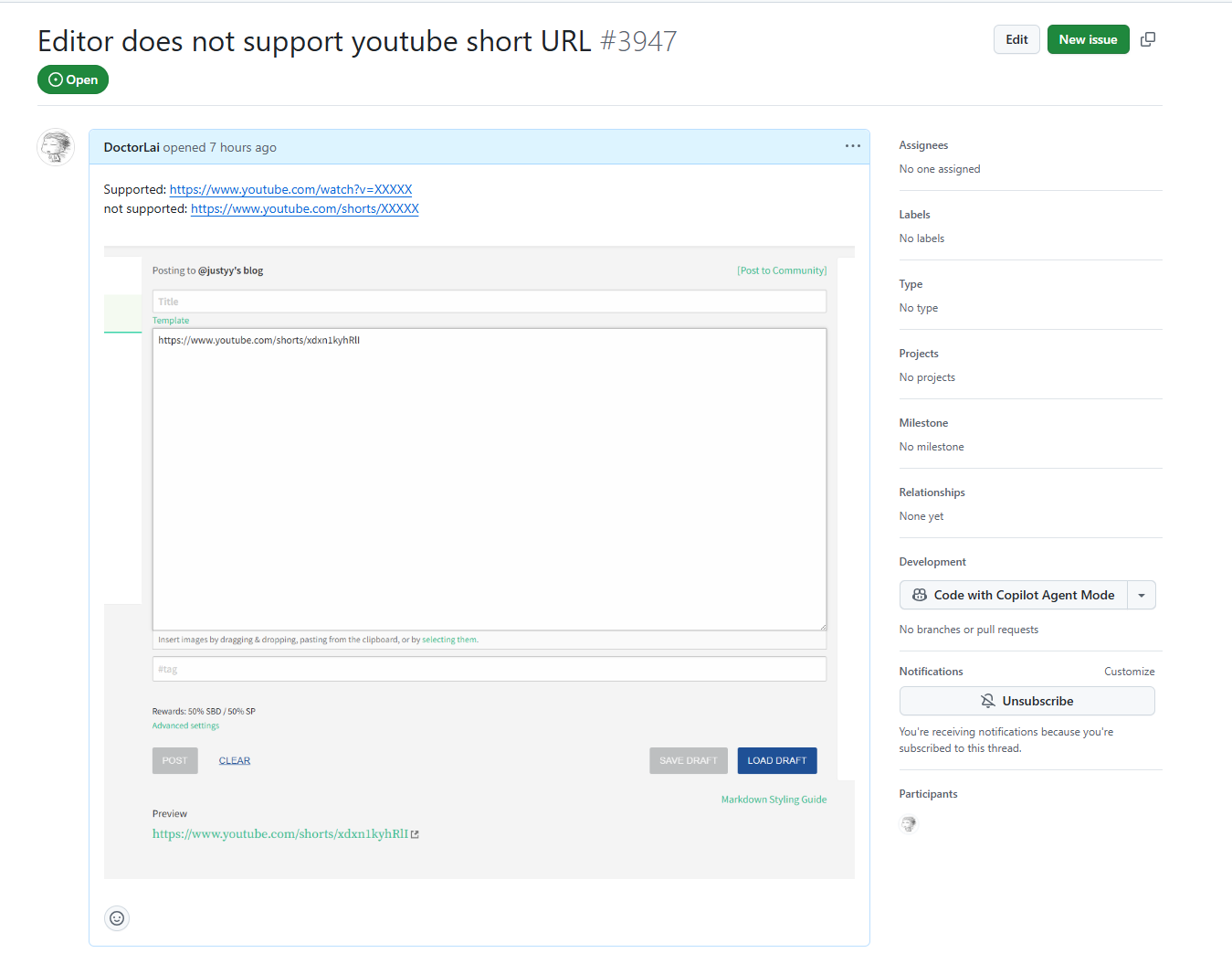1232x953 pixels.
Task: Open the youtube.com/watch?v=XXXXX link
Action: pos(290,189)
